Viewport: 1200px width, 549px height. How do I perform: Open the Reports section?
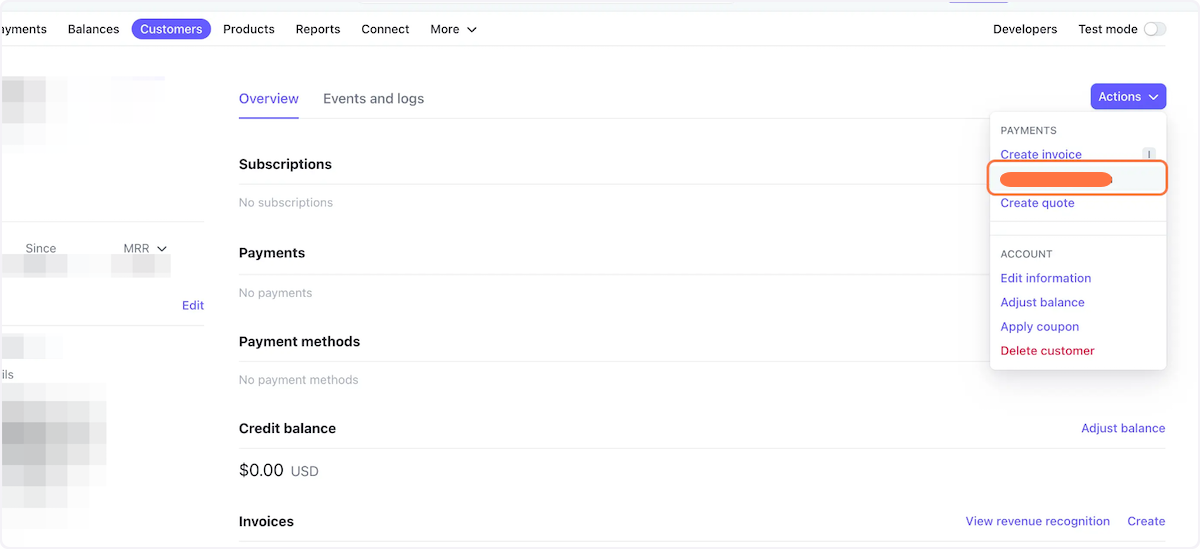pyautogui.click(x=318, y=29)
